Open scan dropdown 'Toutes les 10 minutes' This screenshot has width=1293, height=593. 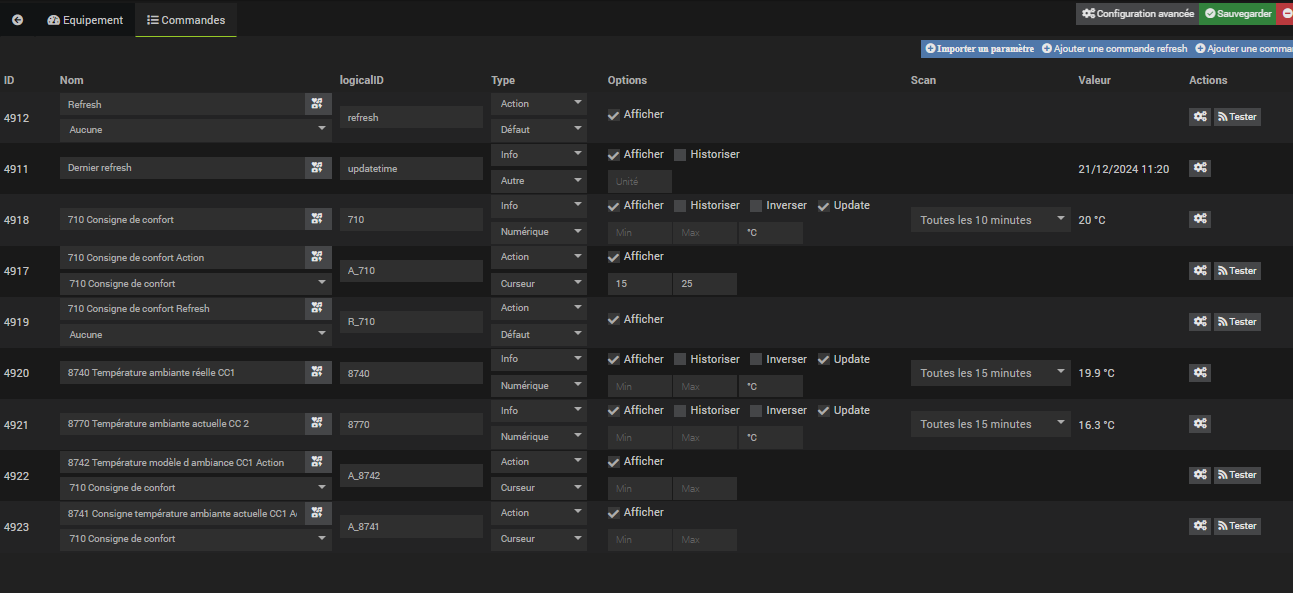pos(989,220)
